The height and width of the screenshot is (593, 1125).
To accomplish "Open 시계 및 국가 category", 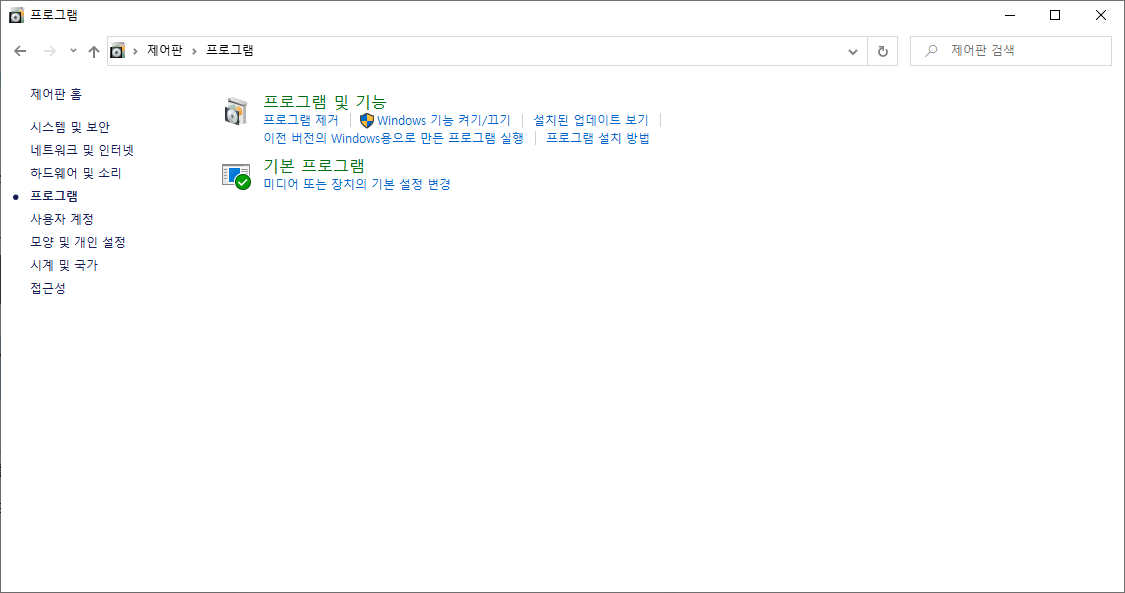I will click(x=64, y=265).
